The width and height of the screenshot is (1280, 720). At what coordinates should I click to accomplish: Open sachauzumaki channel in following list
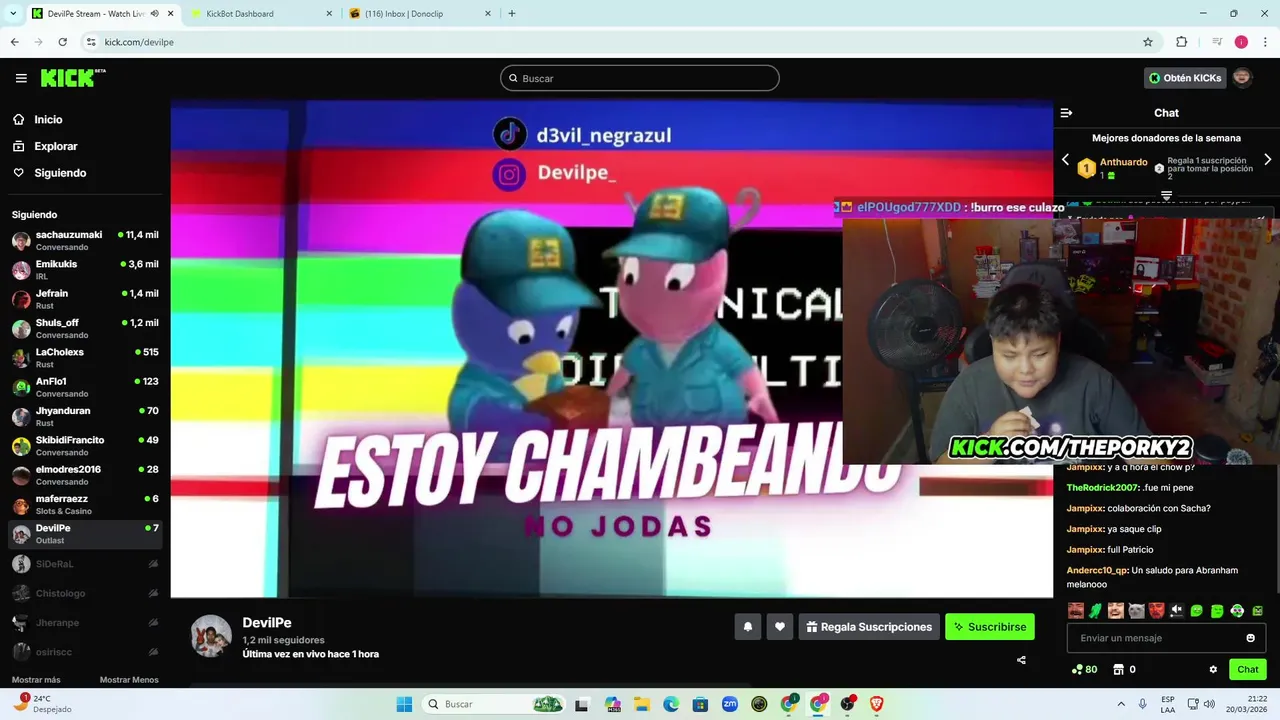click(85, 240)
